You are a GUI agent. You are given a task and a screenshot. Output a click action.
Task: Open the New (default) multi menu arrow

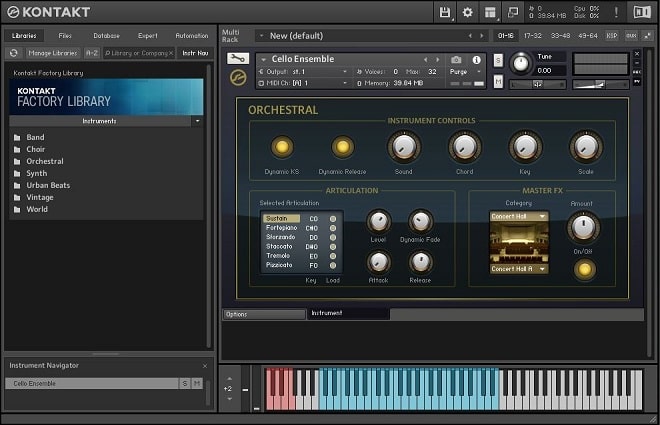261,36
